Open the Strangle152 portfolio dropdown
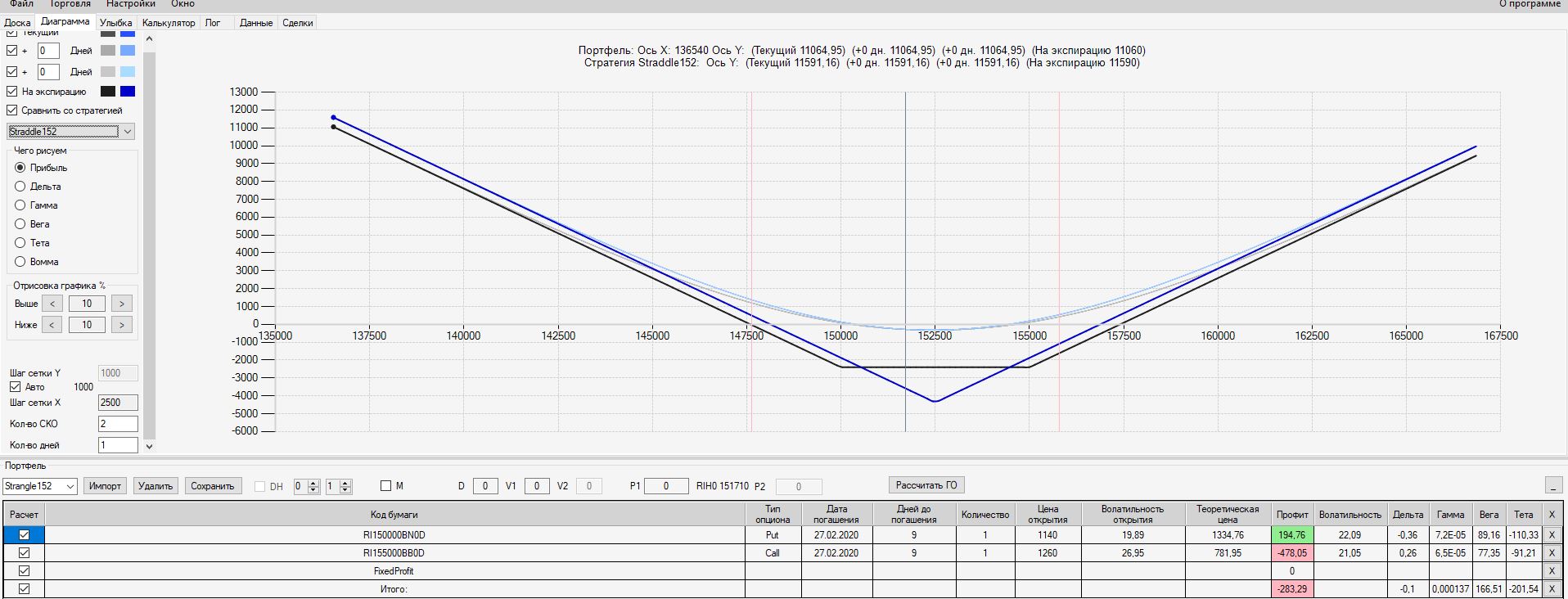 click(x=40, y=486)
